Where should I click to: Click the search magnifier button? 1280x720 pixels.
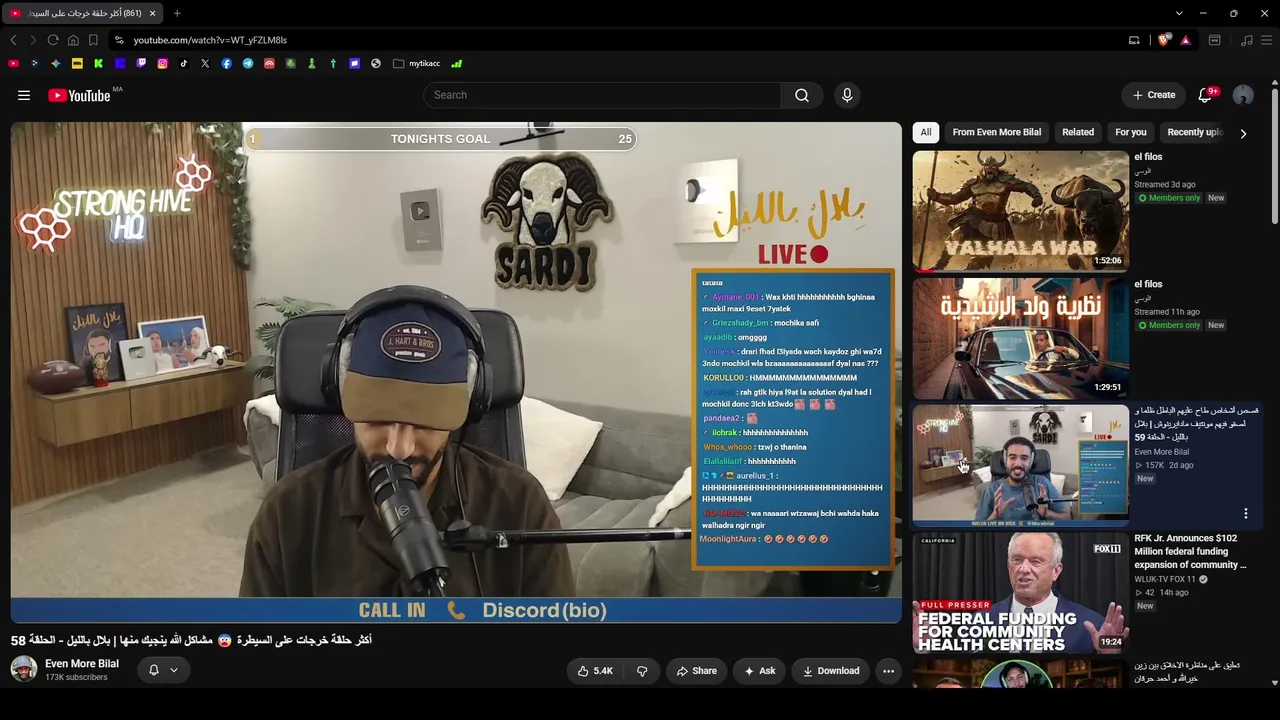point(802,95)
